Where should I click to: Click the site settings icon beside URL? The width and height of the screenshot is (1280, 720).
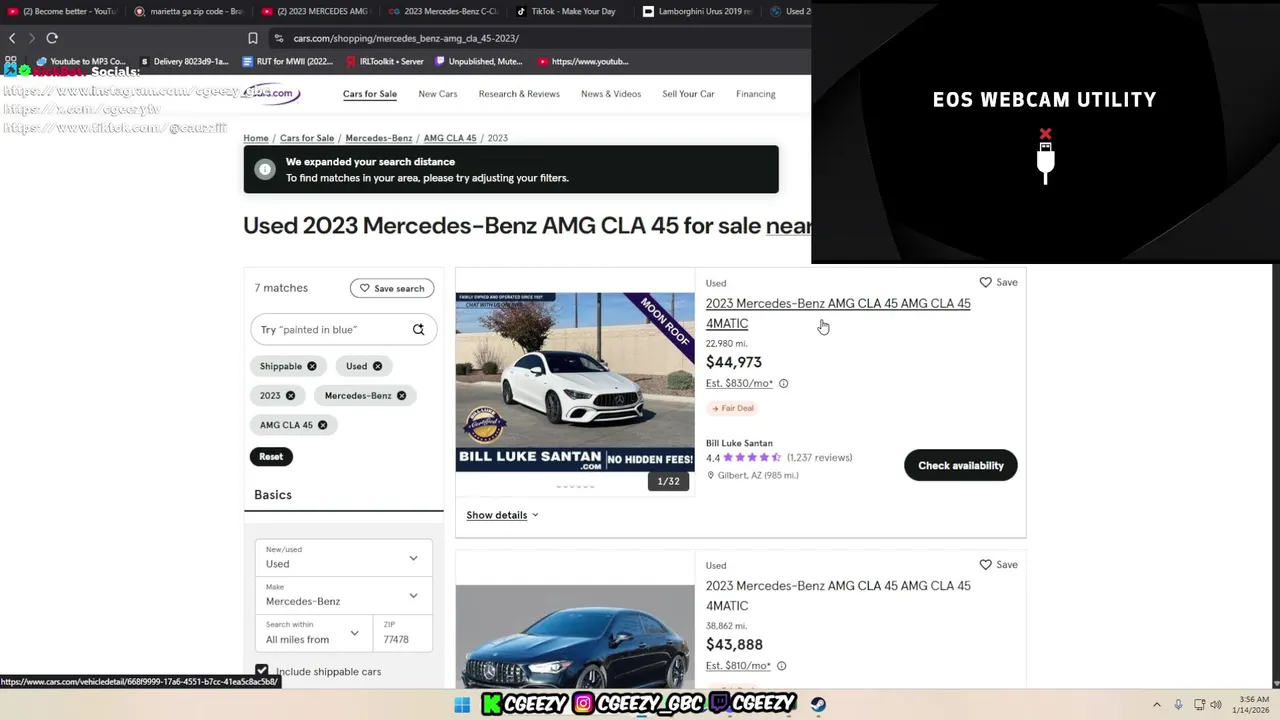coord(278,38)
